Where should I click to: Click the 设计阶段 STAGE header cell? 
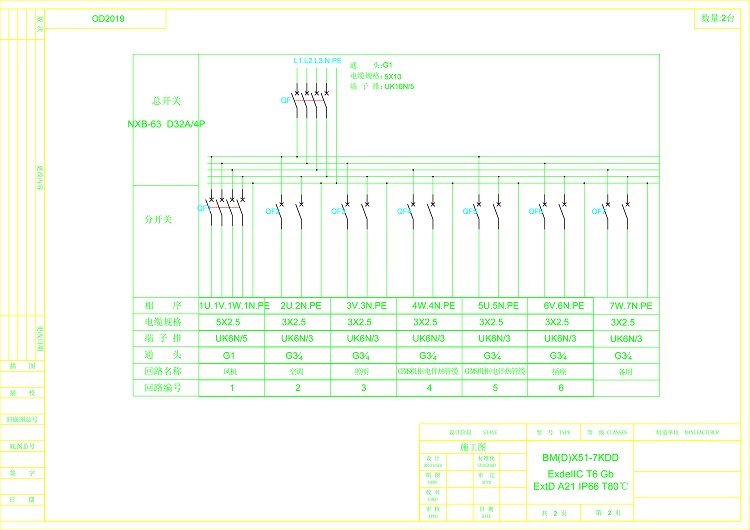pos(473,432)
